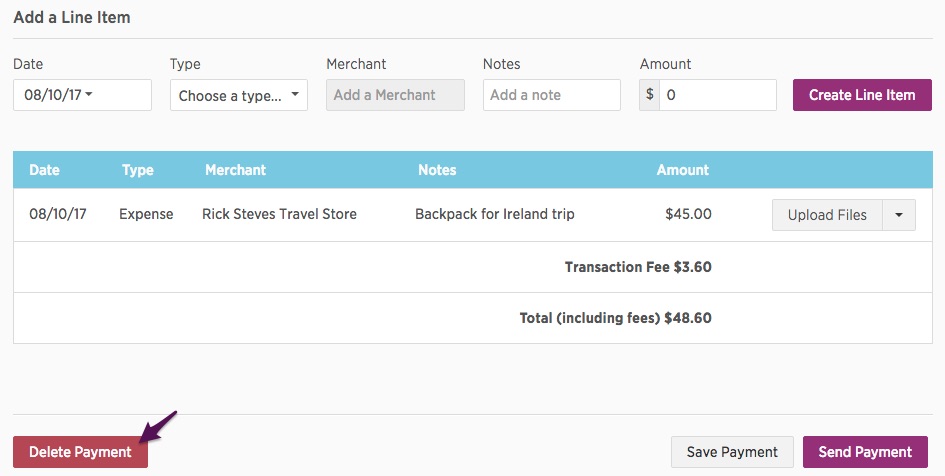Focus the Add a note field

551,95
